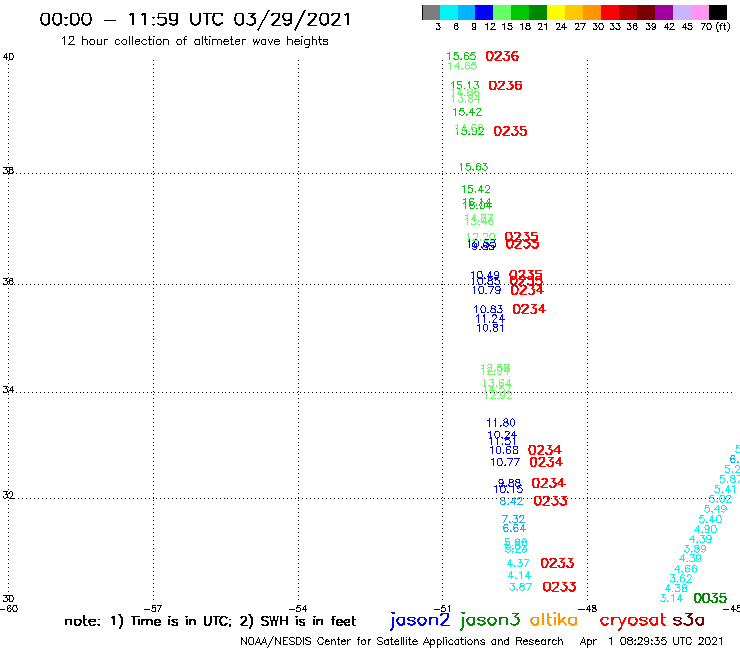Select the 5.49 wave height value

715,509
